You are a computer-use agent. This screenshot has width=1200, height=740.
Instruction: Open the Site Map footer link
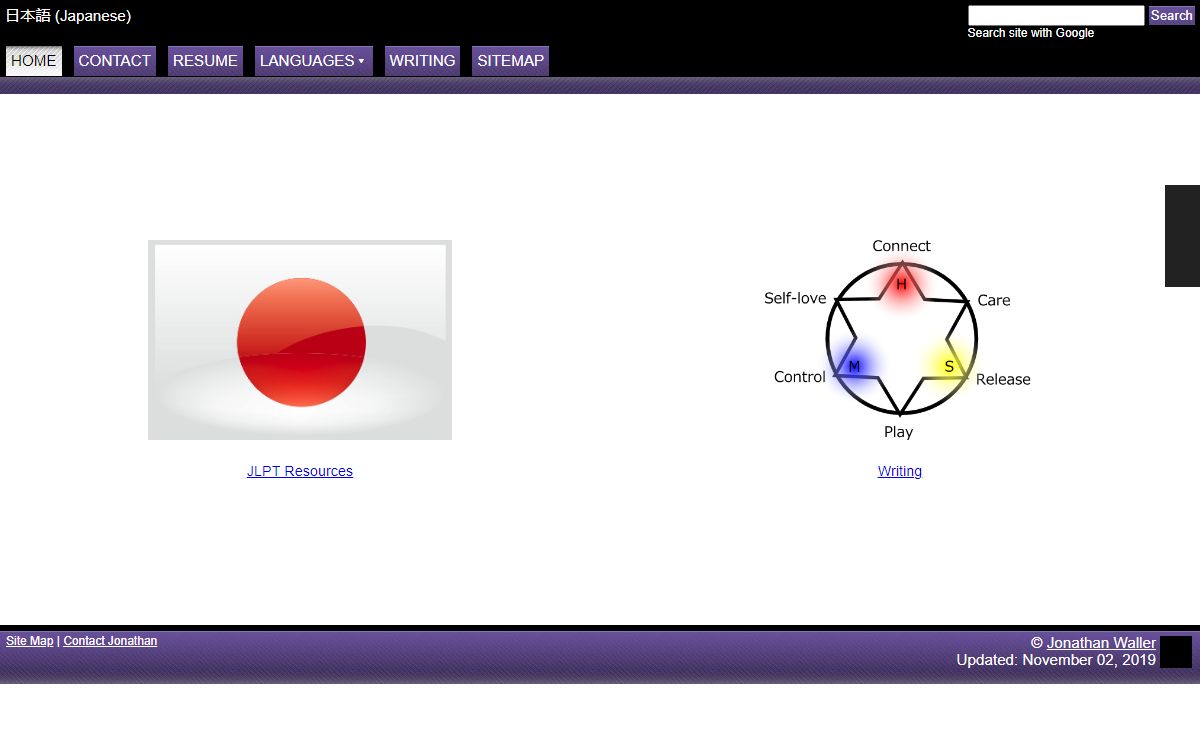tap(30, 641)
